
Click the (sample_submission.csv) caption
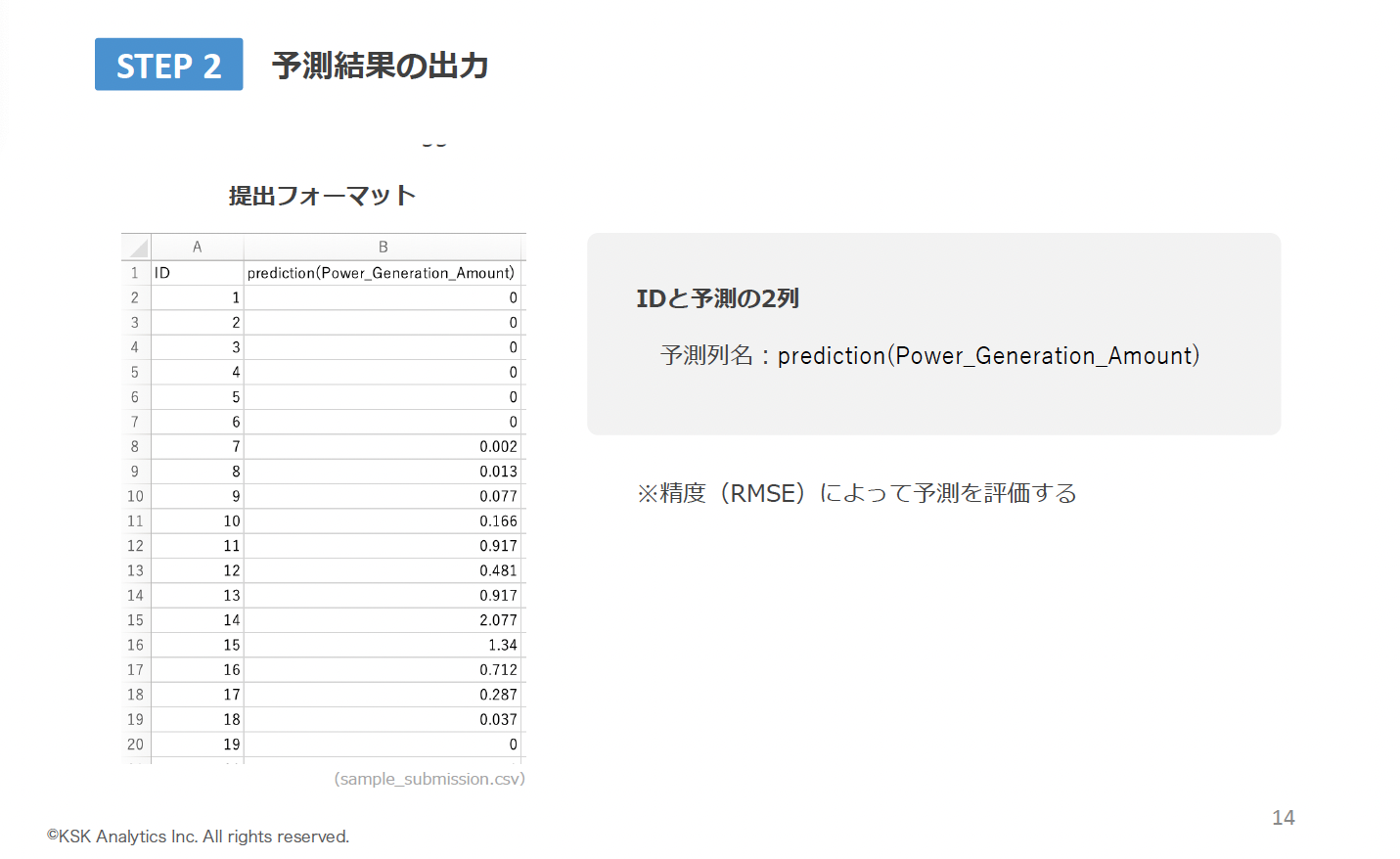click(x=429, y=779)
